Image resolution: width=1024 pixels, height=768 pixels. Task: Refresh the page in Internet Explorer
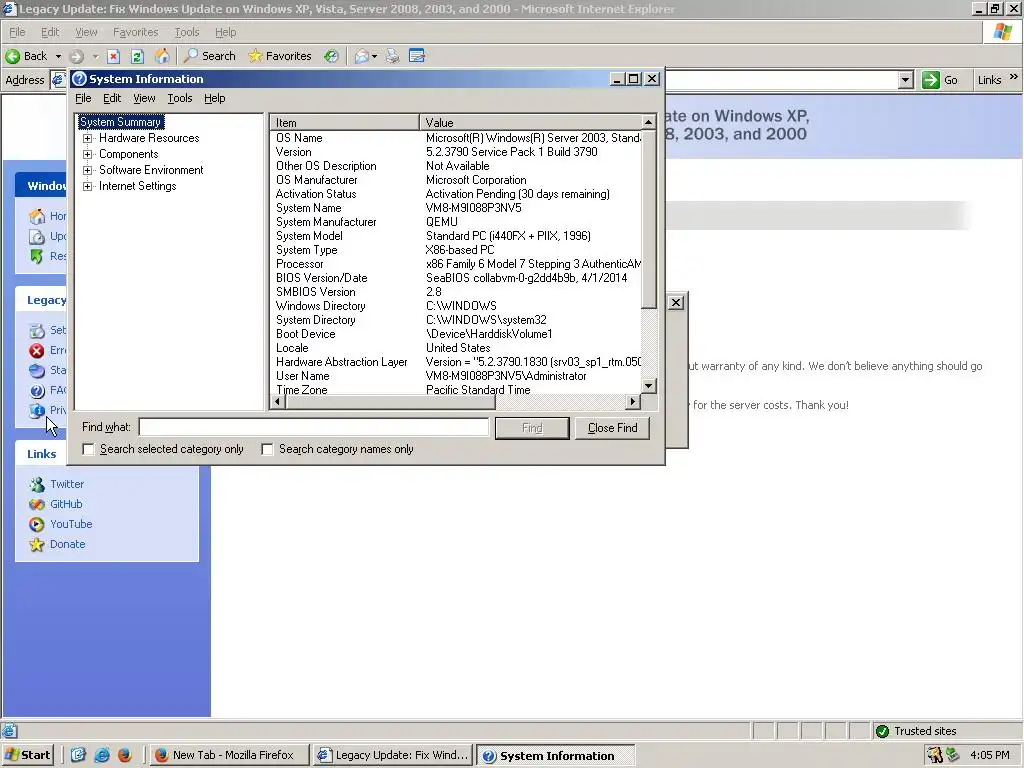point(137,56)
